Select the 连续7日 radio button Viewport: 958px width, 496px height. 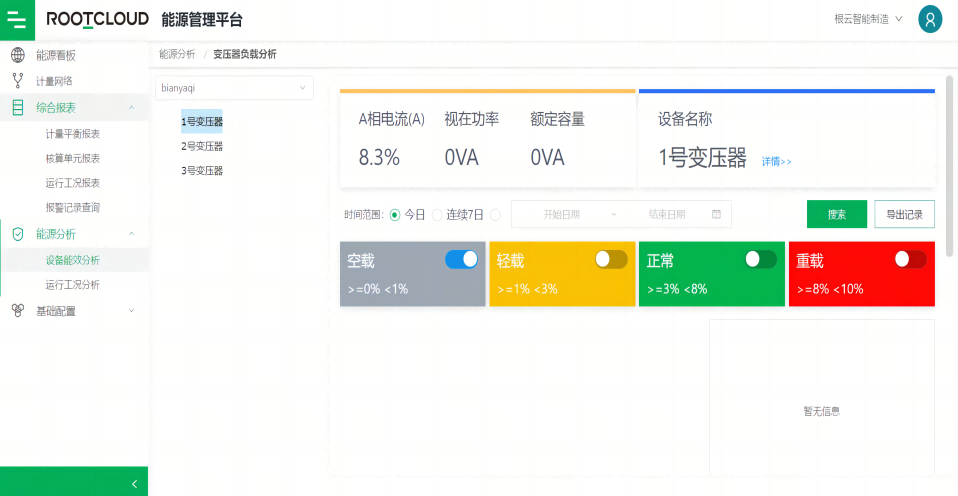[x=437, y=215]
